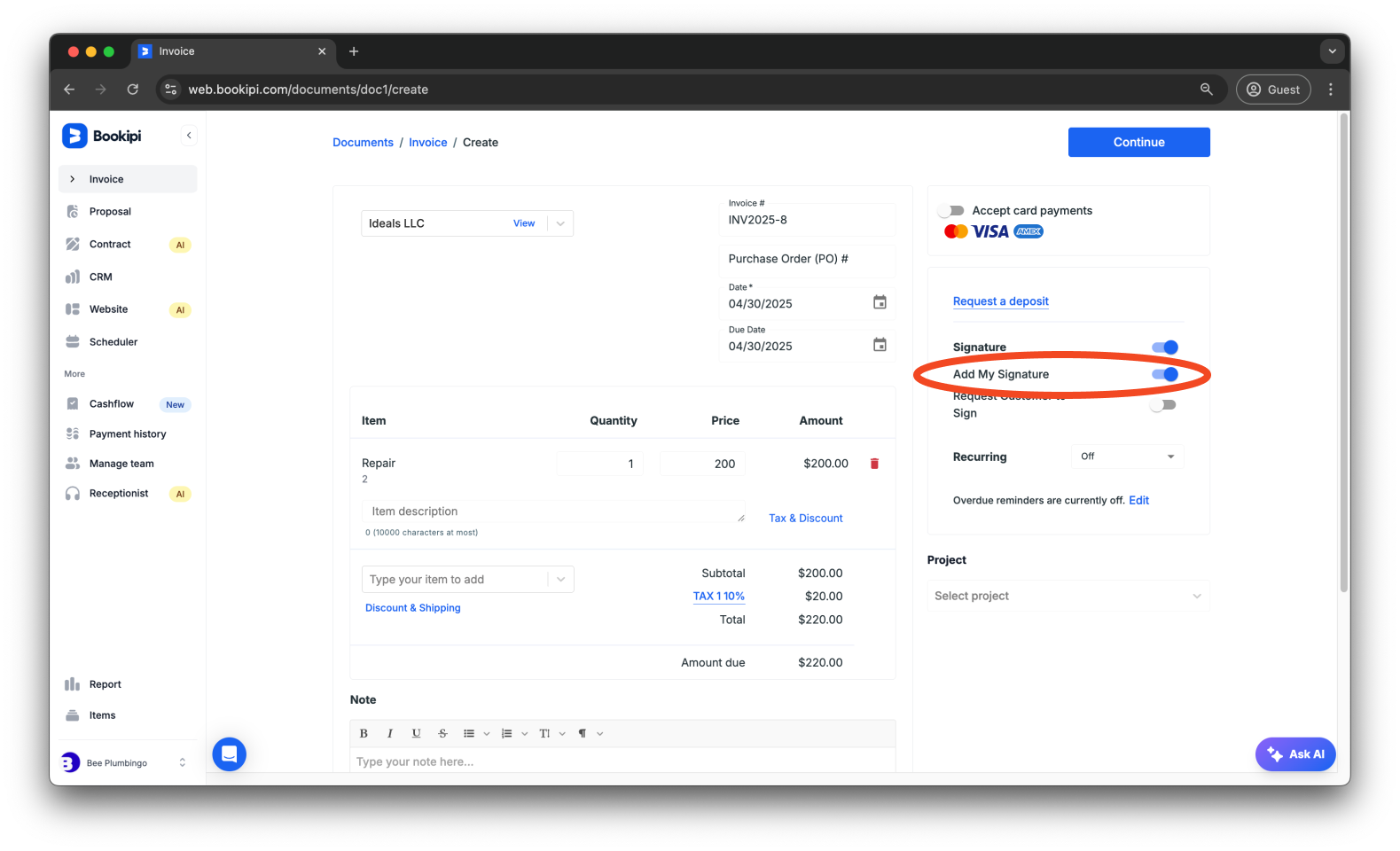Edit overdue reminders via Edit link
The height and width of the screenshot is (851, 1400).
(1138, 500)
